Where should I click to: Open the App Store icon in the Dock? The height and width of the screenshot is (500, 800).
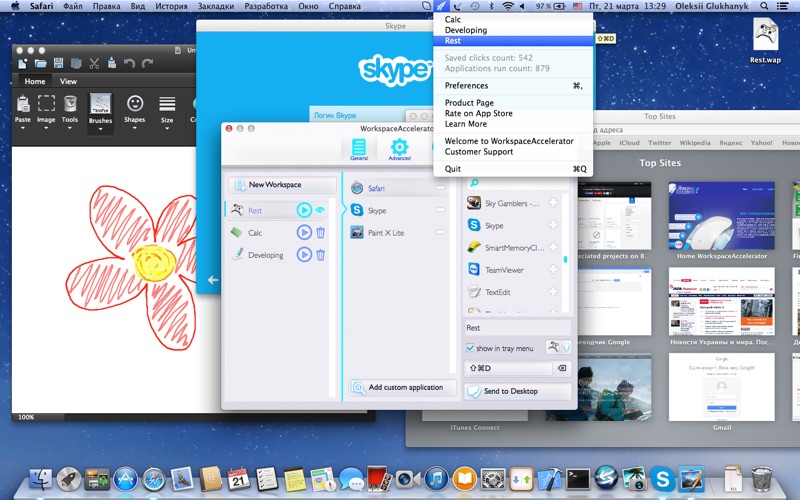pyautogui.click(x=126, y=479)
